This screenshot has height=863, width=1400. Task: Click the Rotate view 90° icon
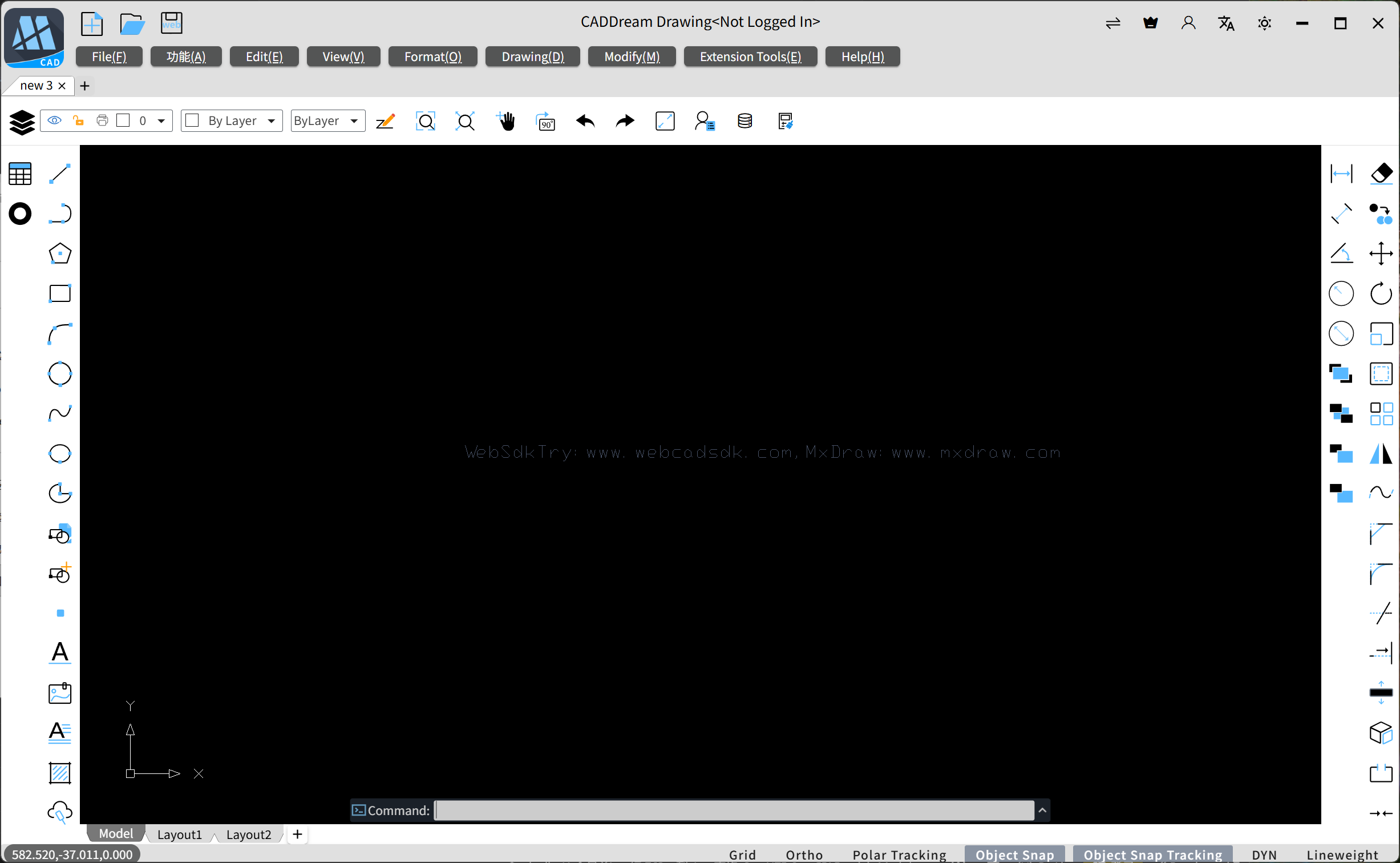click(x=545, y=121)
